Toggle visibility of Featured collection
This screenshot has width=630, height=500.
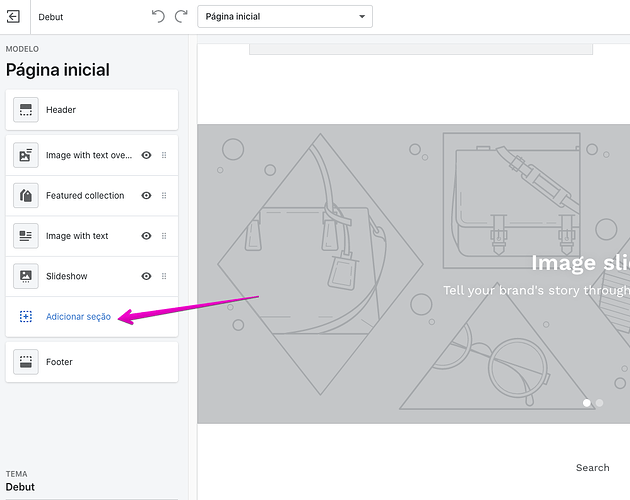[146, 196]
